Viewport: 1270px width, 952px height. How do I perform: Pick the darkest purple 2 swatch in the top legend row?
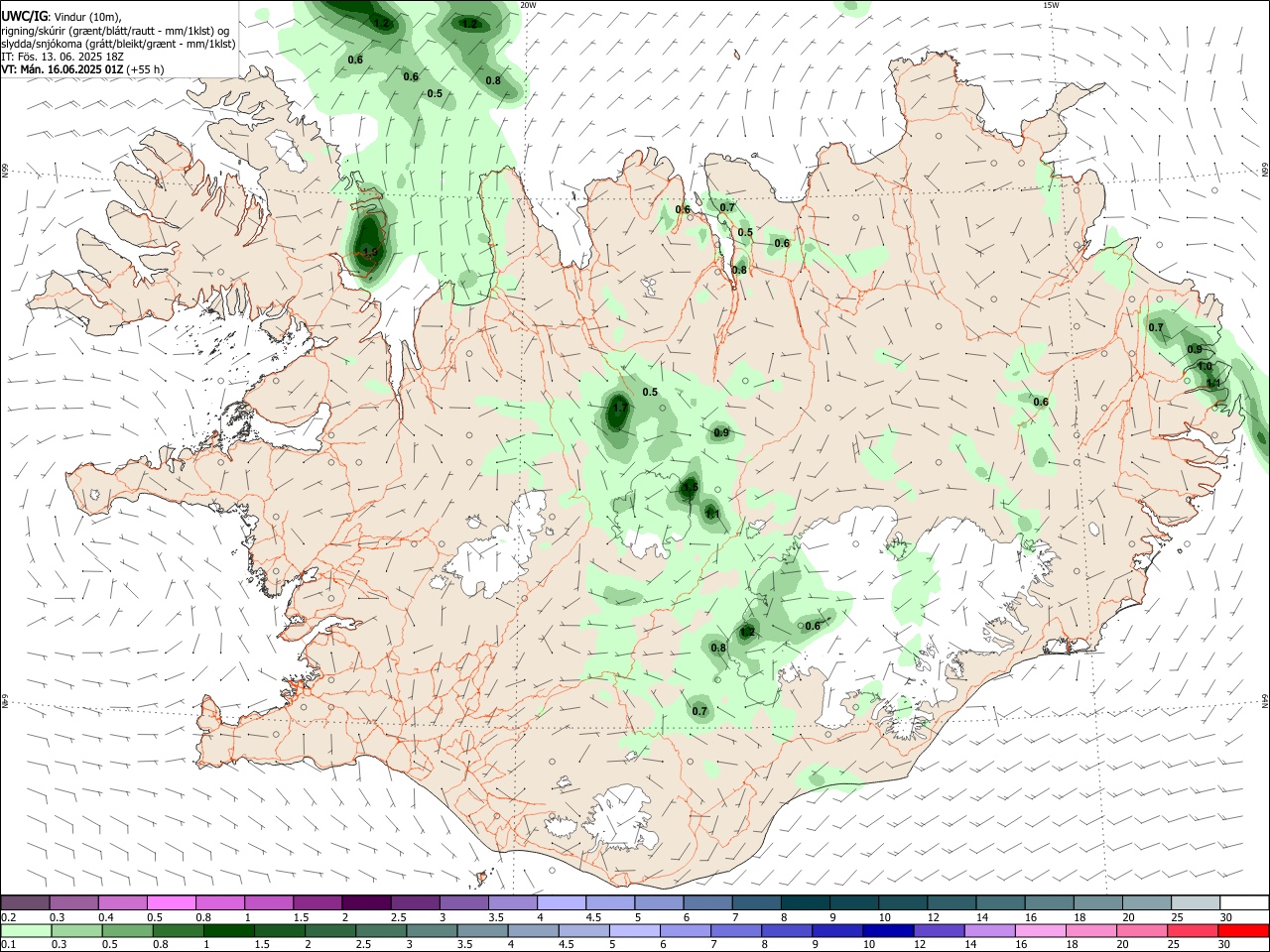tap(365, 903)
